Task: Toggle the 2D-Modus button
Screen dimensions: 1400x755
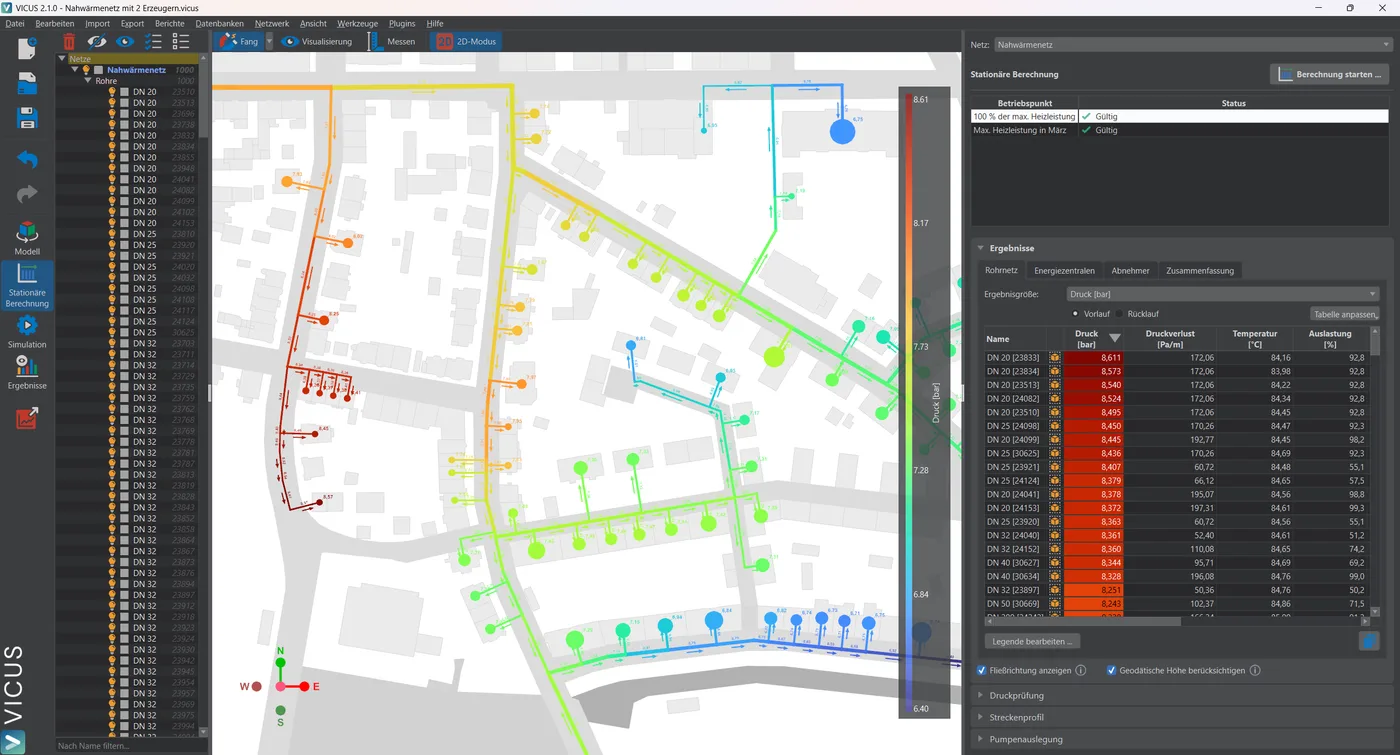Action: click(465, 41)
